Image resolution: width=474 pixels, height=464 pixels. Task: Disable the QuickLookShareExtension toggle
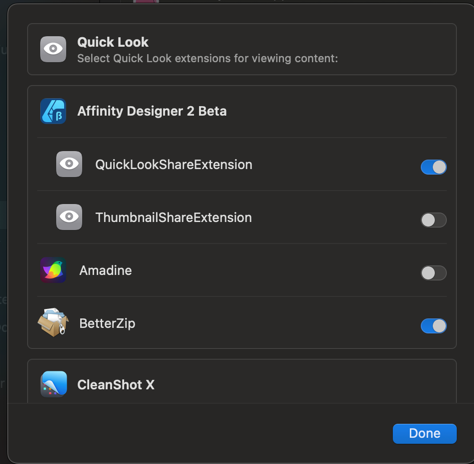click(434, 167)
